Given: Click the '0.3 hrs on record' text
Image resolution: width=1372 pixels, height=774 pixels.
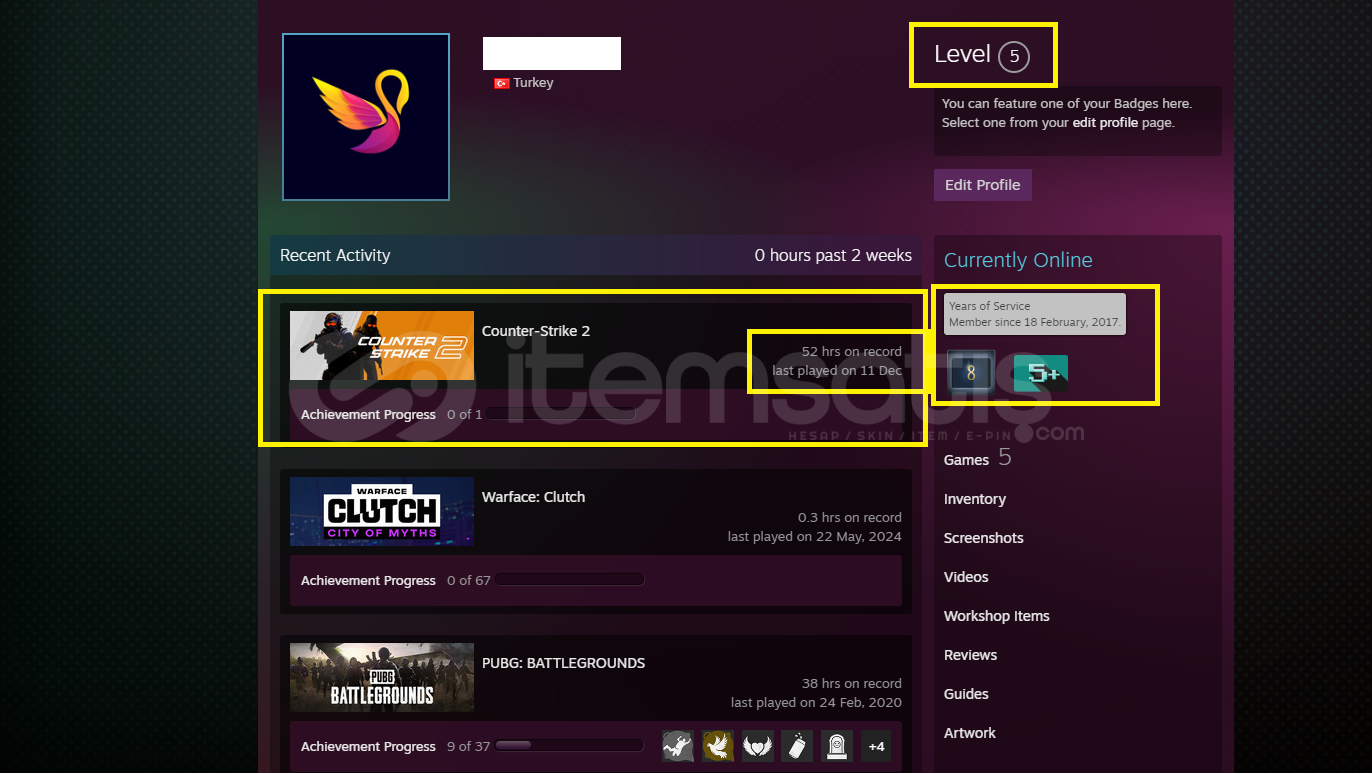Looking at the screenshot, I should [x=850, y=518].
